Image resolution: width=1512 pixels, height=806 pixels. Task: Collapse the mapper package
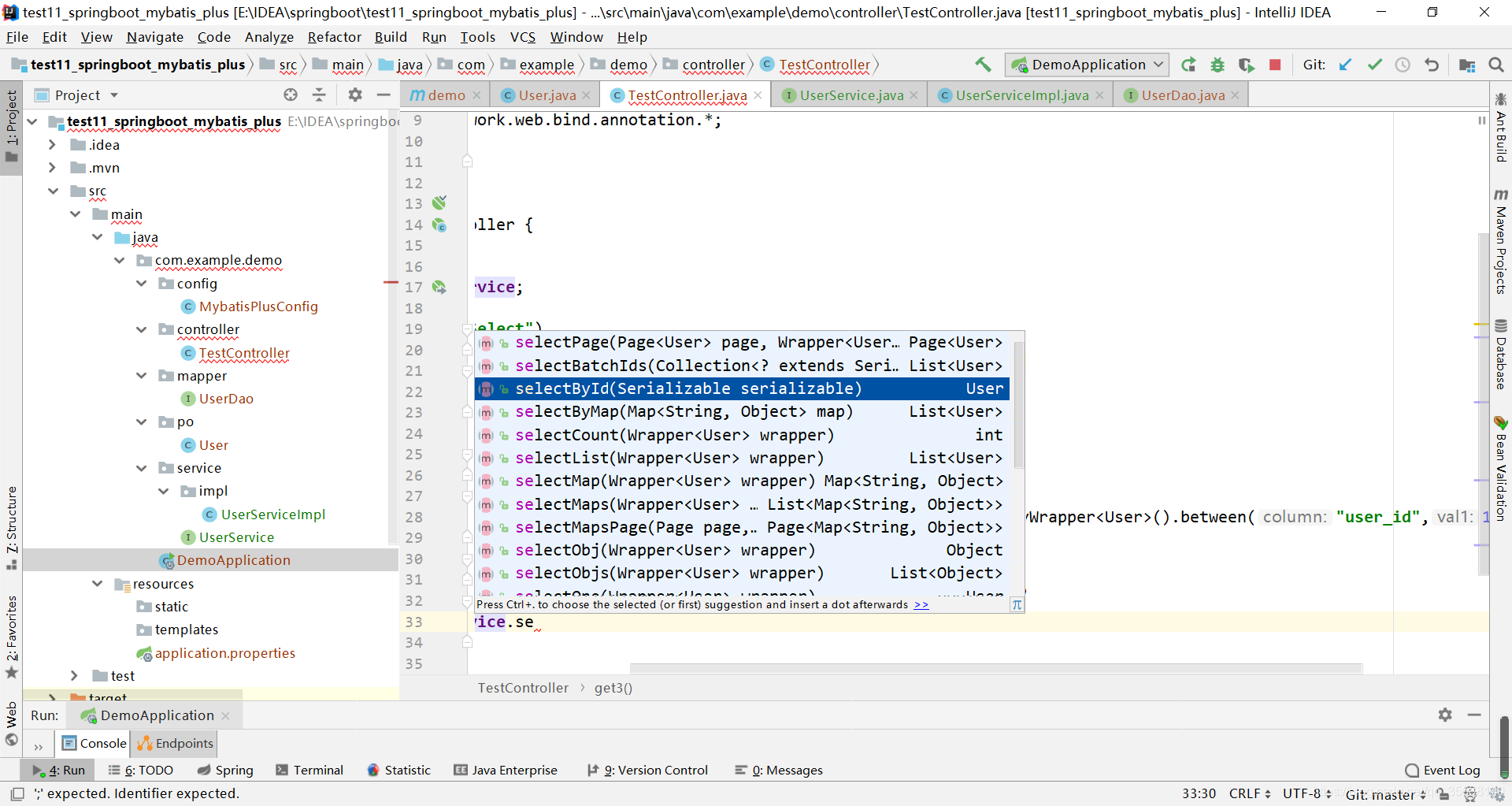pos(142,376)
